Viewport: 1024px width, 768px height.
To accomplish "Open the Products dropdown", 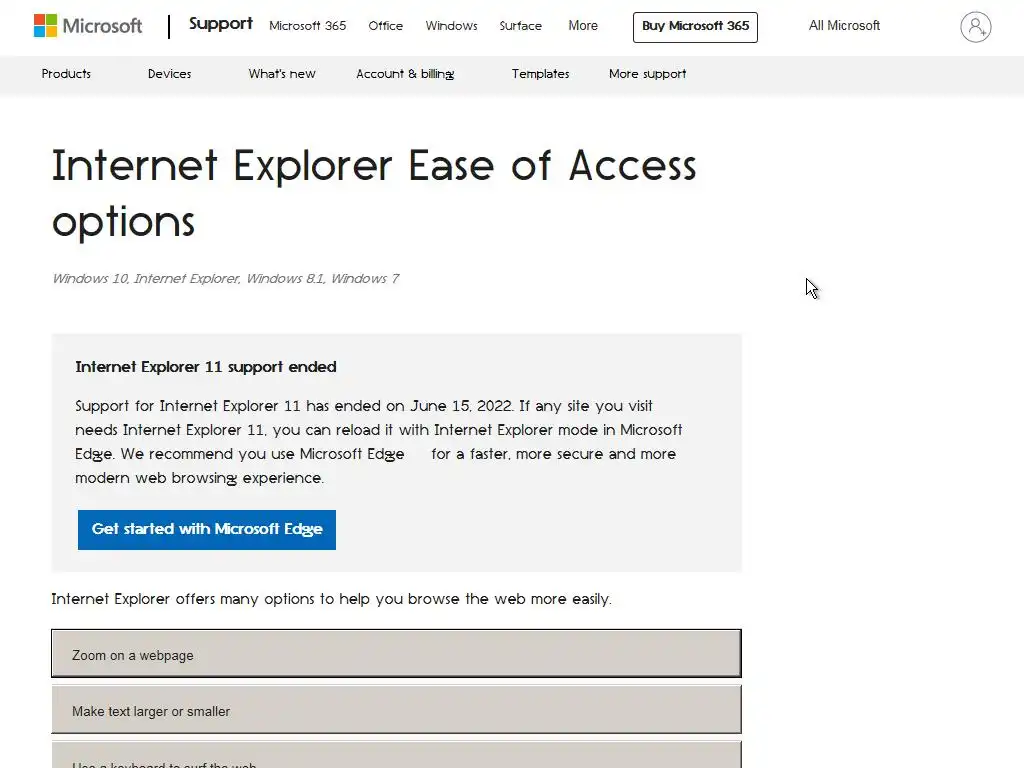I will [x=66, y=74].
